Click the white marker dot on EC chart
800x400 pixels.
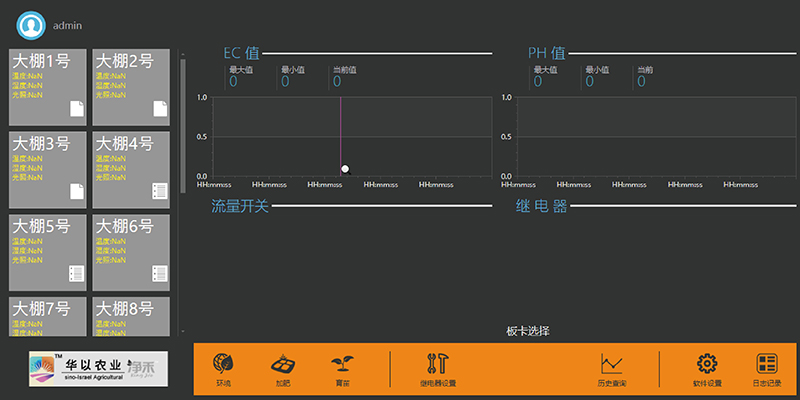[345, 169]
